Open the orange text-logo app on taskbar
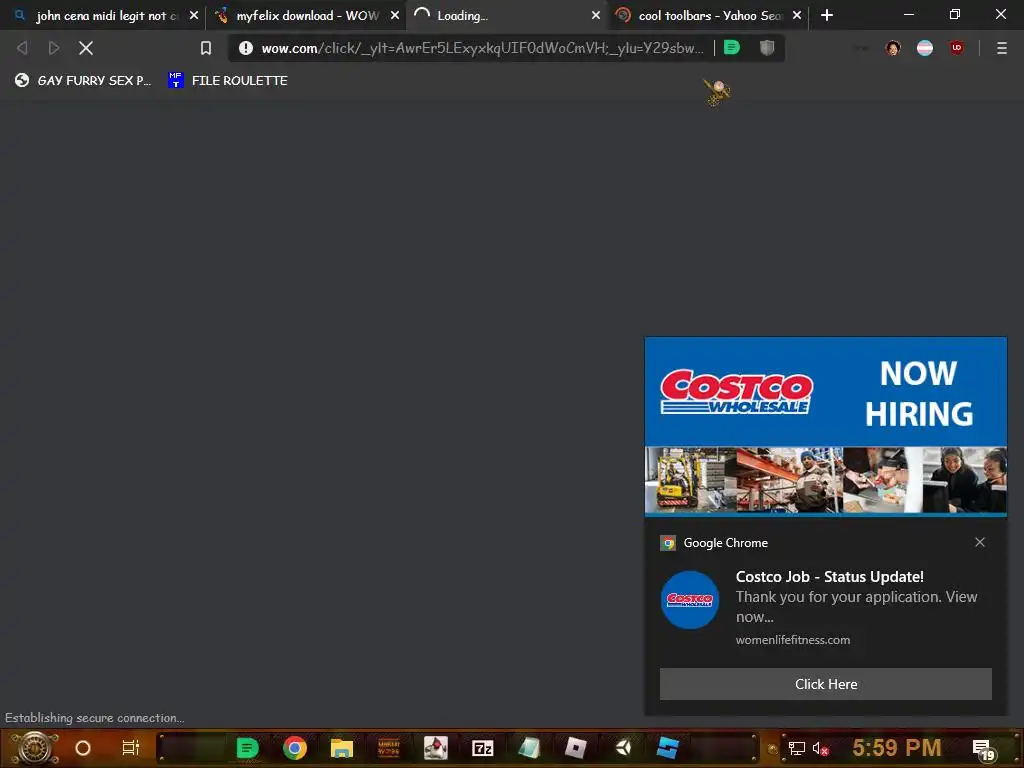This screenshot has height=768, width=1024. click(x=389, y=748)
